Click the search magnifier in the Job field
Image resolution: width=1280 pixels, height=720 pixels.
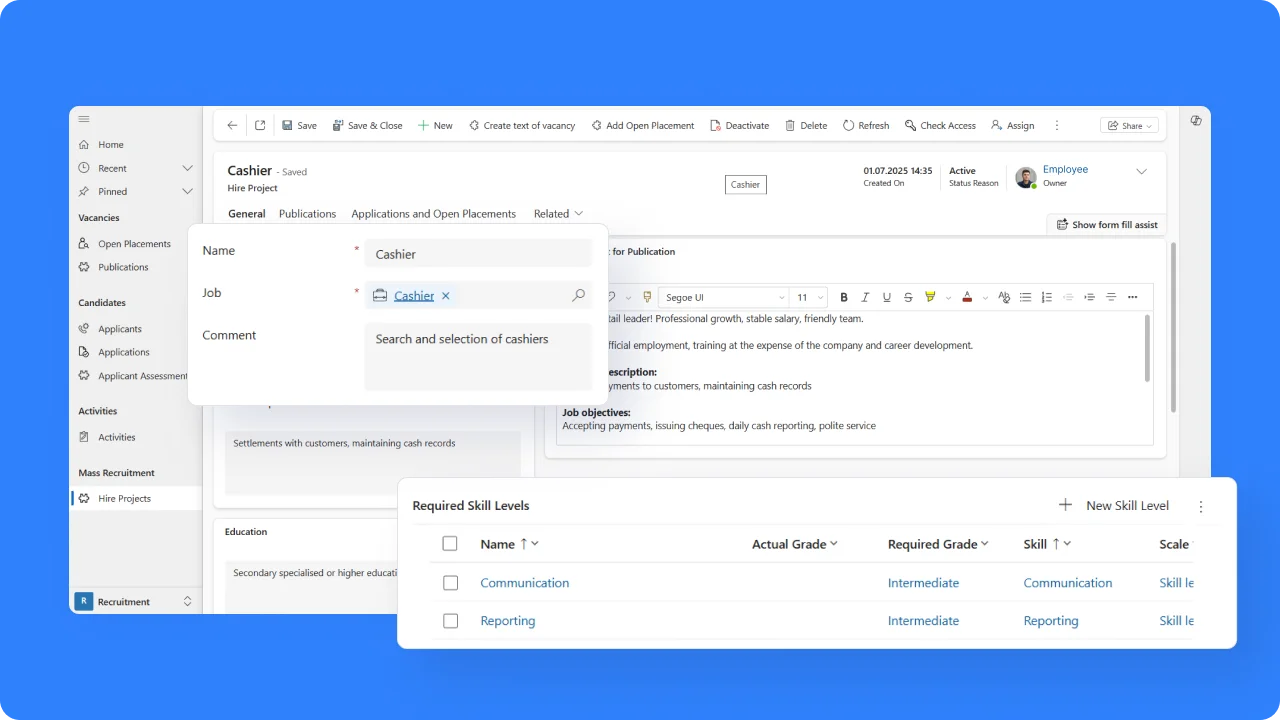(x=578, y=296)
